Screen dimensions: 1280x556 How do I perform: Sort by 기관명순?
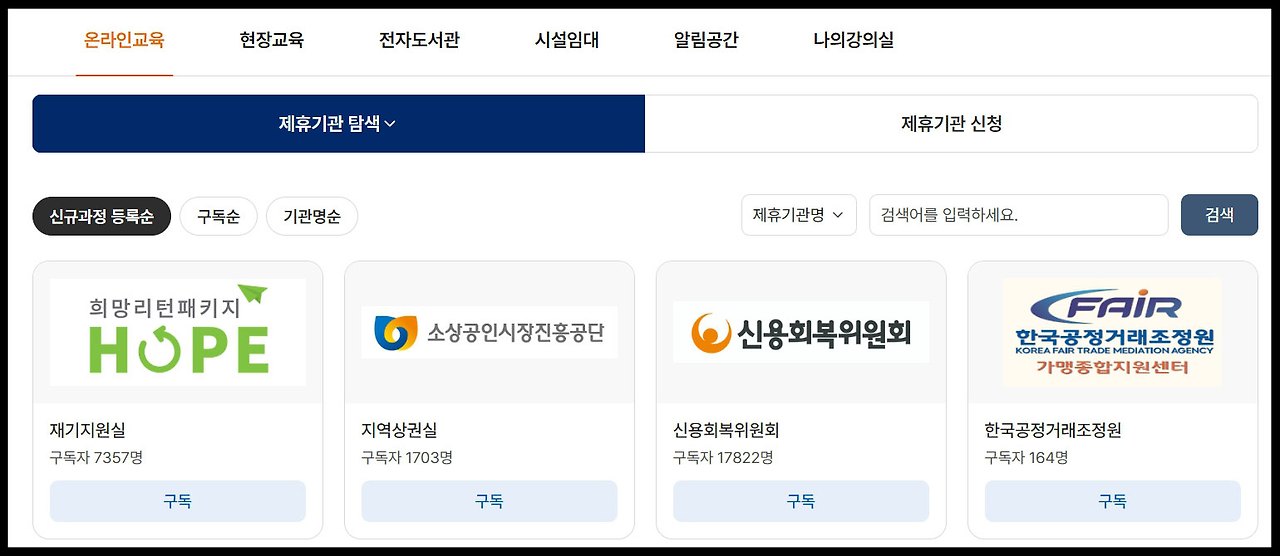[x=312, y=216]
